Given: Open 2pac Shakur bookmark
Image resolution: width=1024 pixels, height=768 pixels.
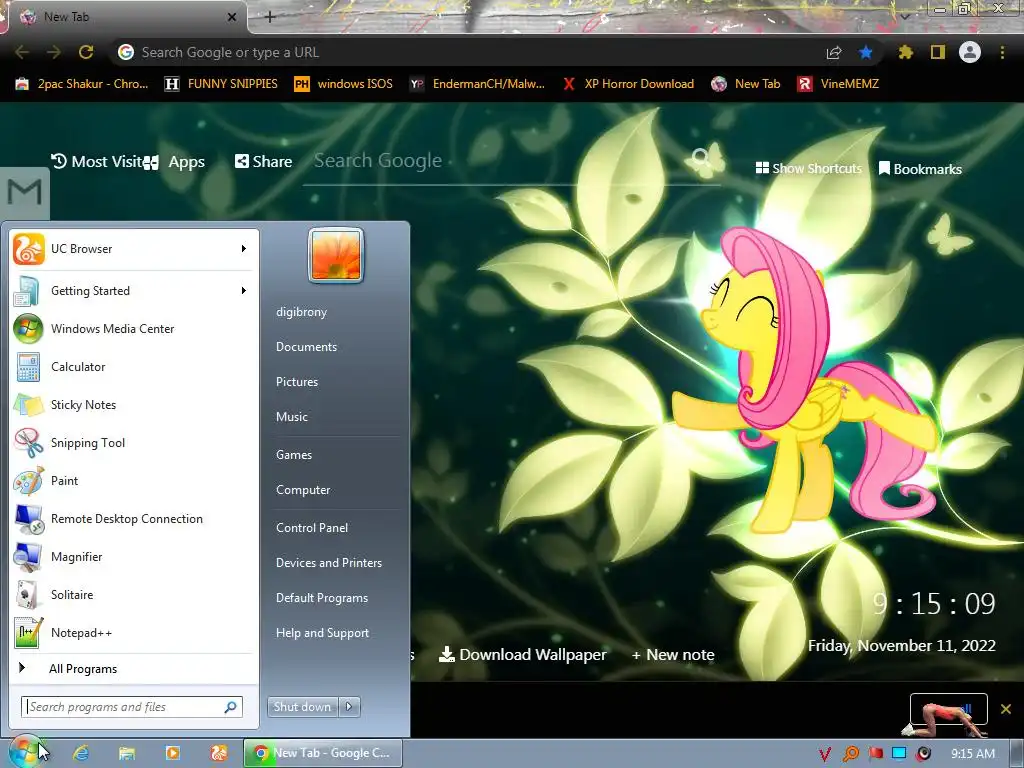Looking at the screenshot, I should (x=82, y=84).
